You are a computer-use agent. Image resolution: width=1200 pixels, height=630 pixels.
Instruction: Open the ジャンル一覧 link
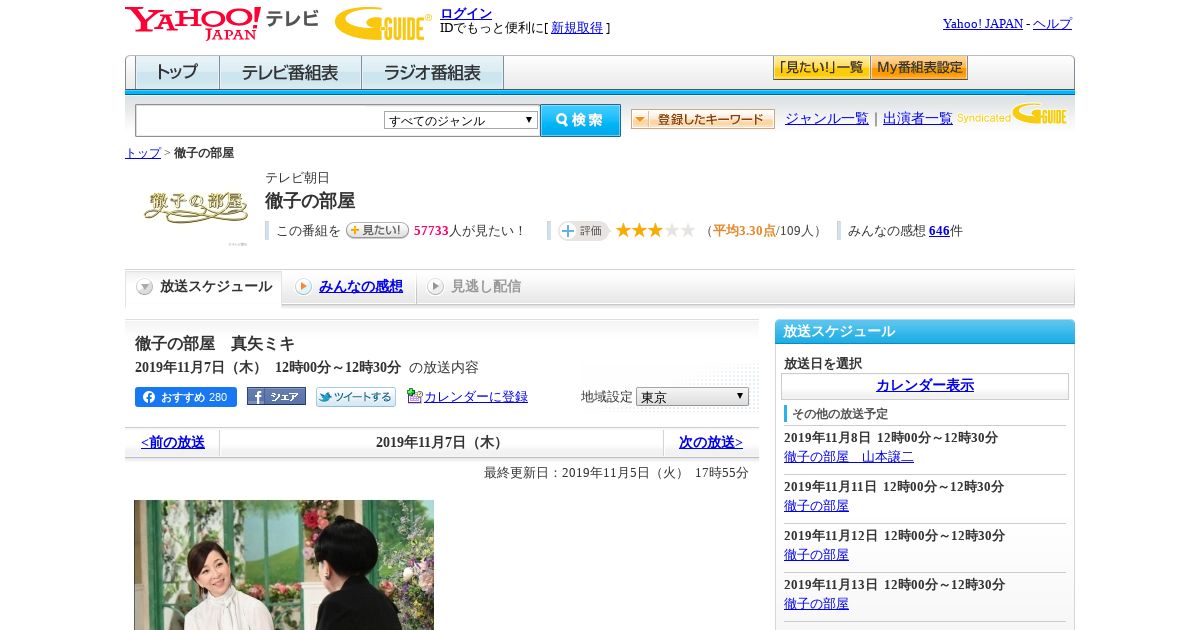(x=827, y=119)
